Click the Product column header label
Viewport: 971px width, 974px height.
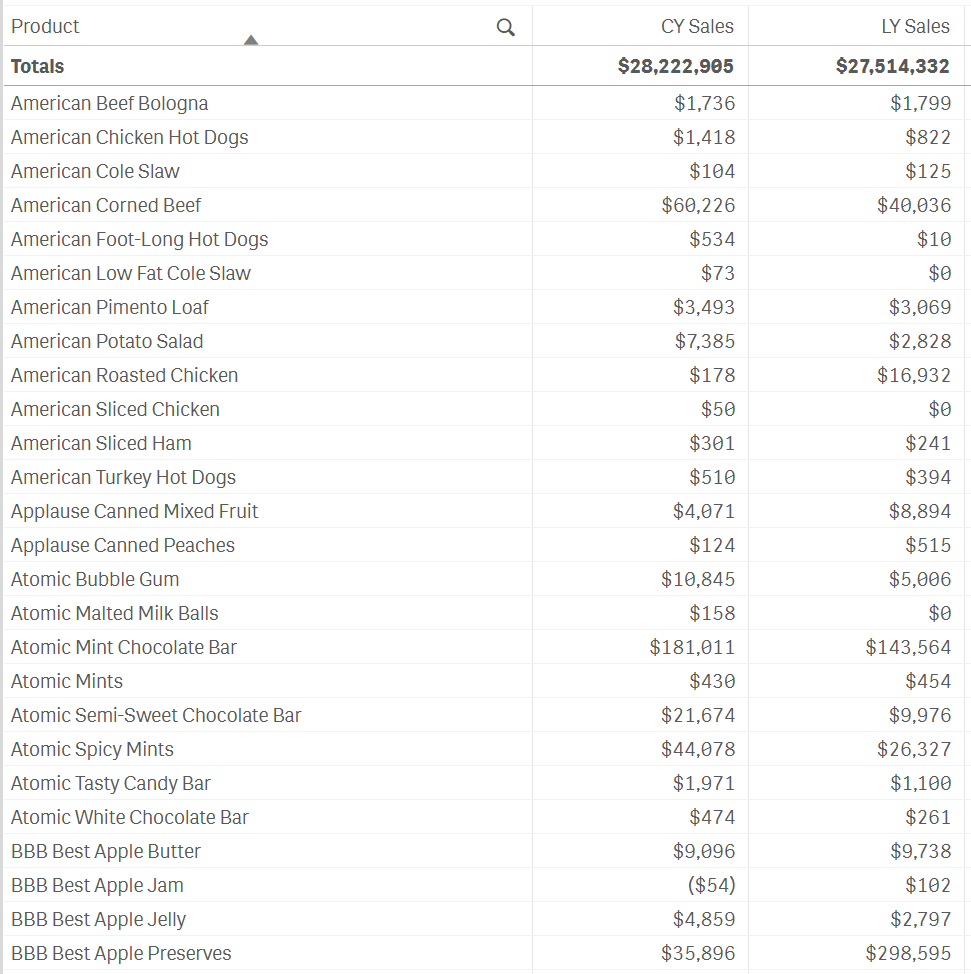(x=45, y=27)
